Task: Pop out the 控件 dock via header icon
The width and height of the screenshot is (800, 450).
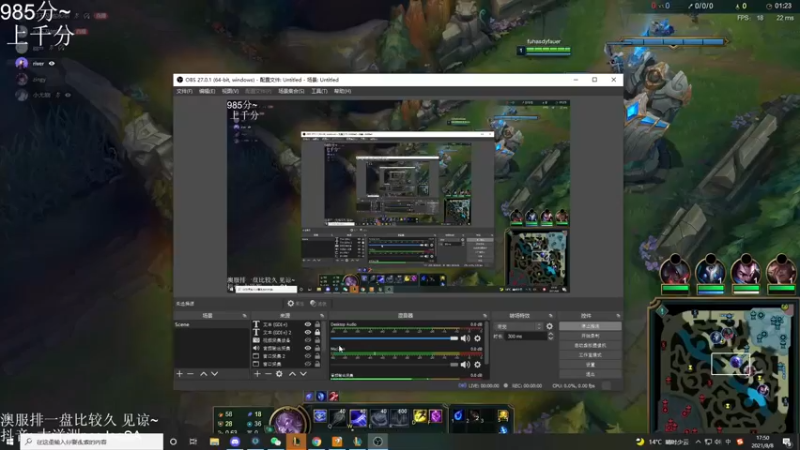Action: (618, 316)
